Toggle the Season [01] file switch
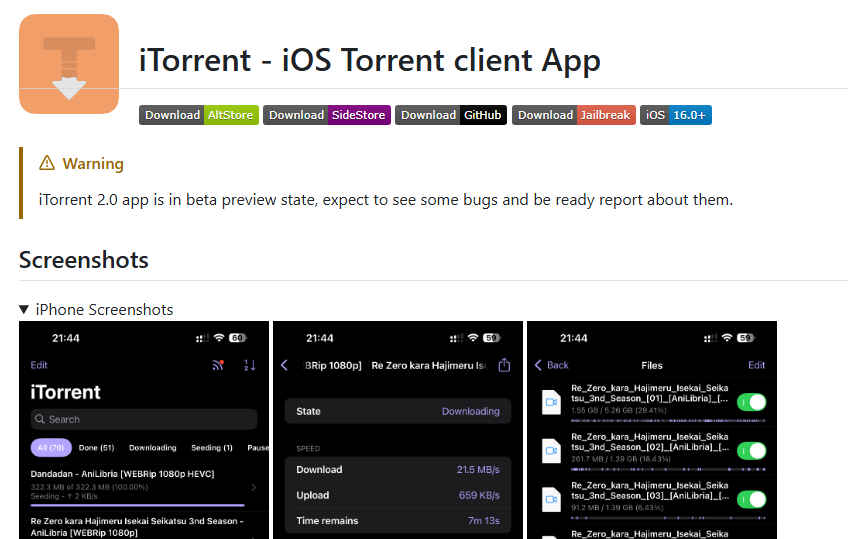This screenshot has height=539, width=868. coord(752,402)
